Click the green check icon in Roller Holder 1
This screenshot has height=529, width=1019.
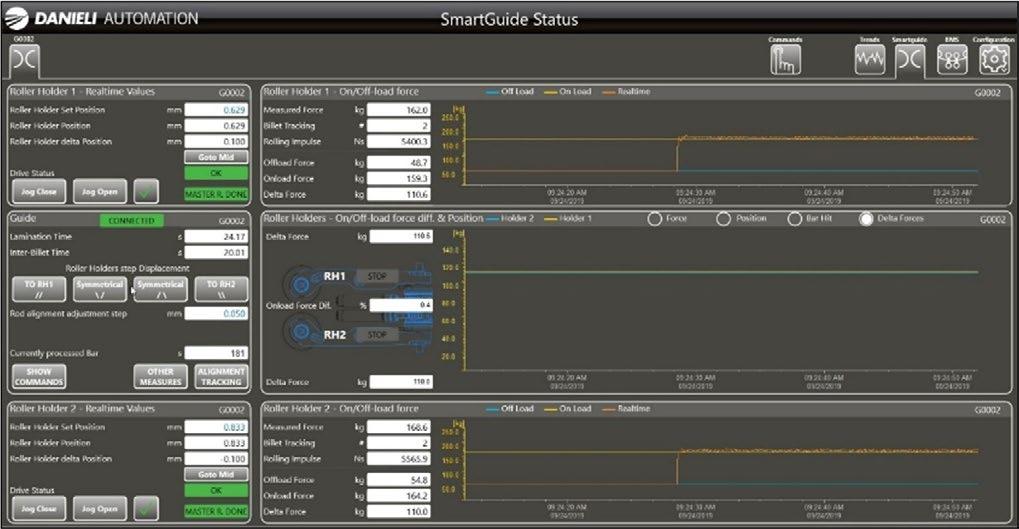pos(146,192)
